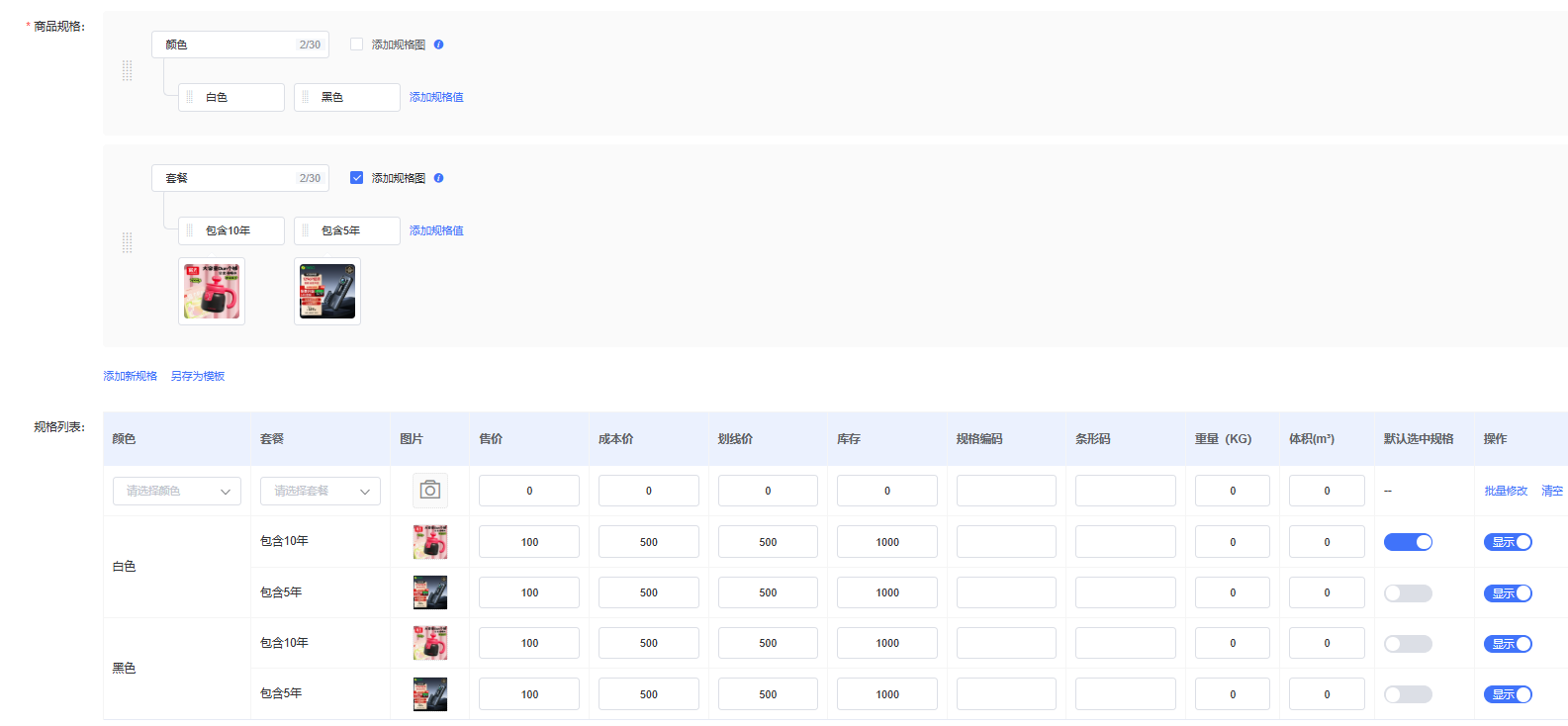Click batch 重量 input field
The image size is (1568, 726).
point(1233,491)
